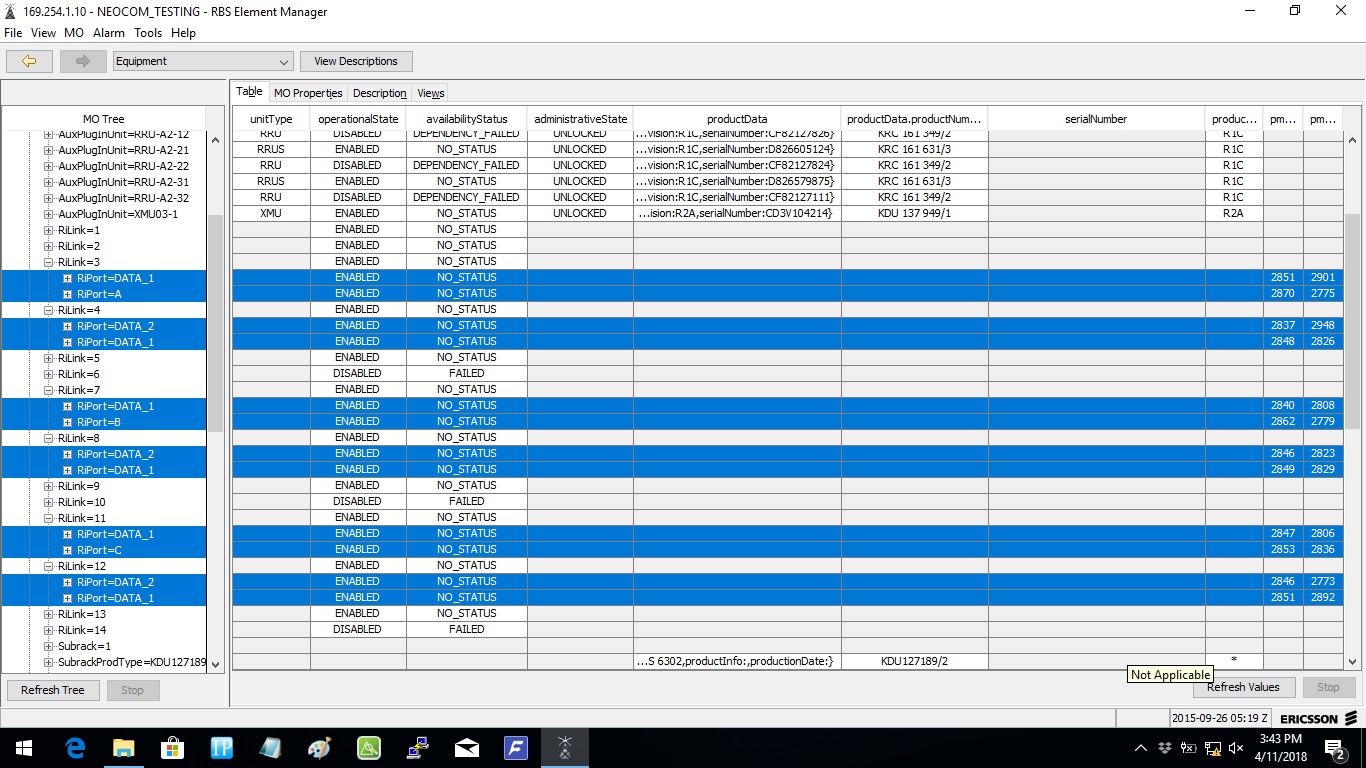
Task: Open the File menu
Action: [x=13, y=33]
